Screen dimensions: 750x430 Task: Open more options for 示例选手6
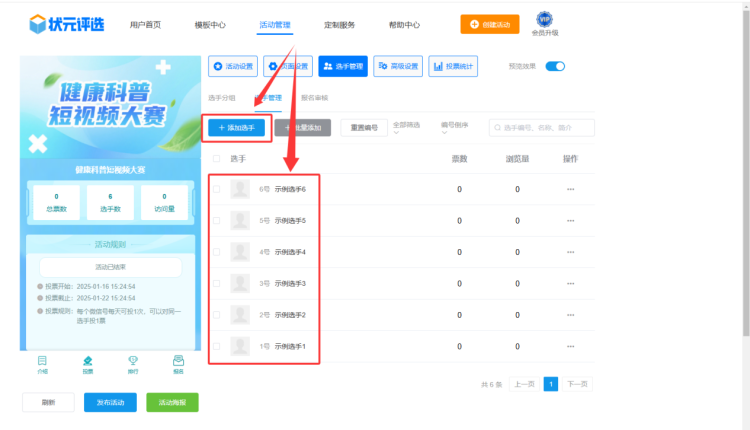[x=571, y=189]
